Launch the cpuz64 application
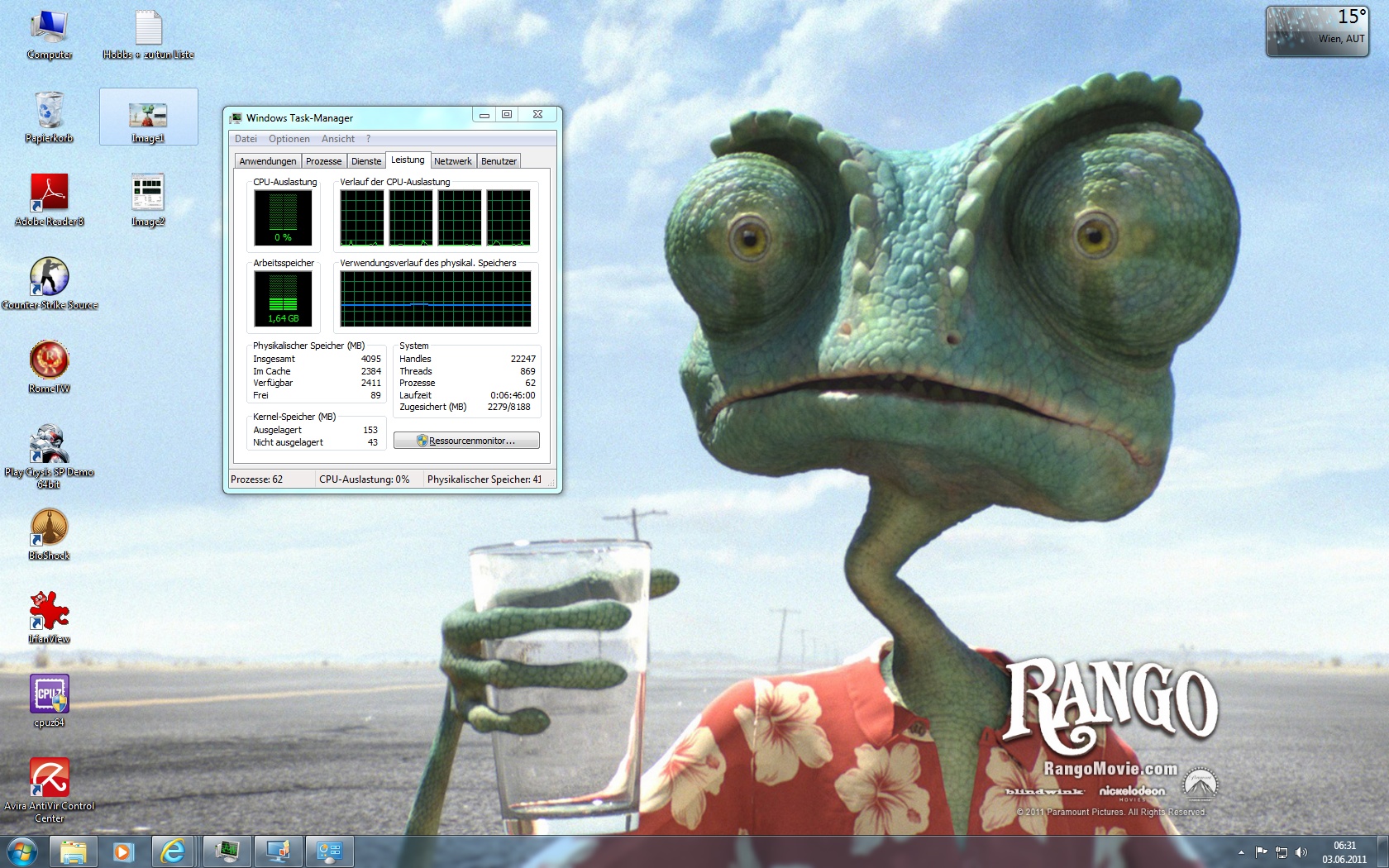This screenshot has width=1389, height=868. 49,702
